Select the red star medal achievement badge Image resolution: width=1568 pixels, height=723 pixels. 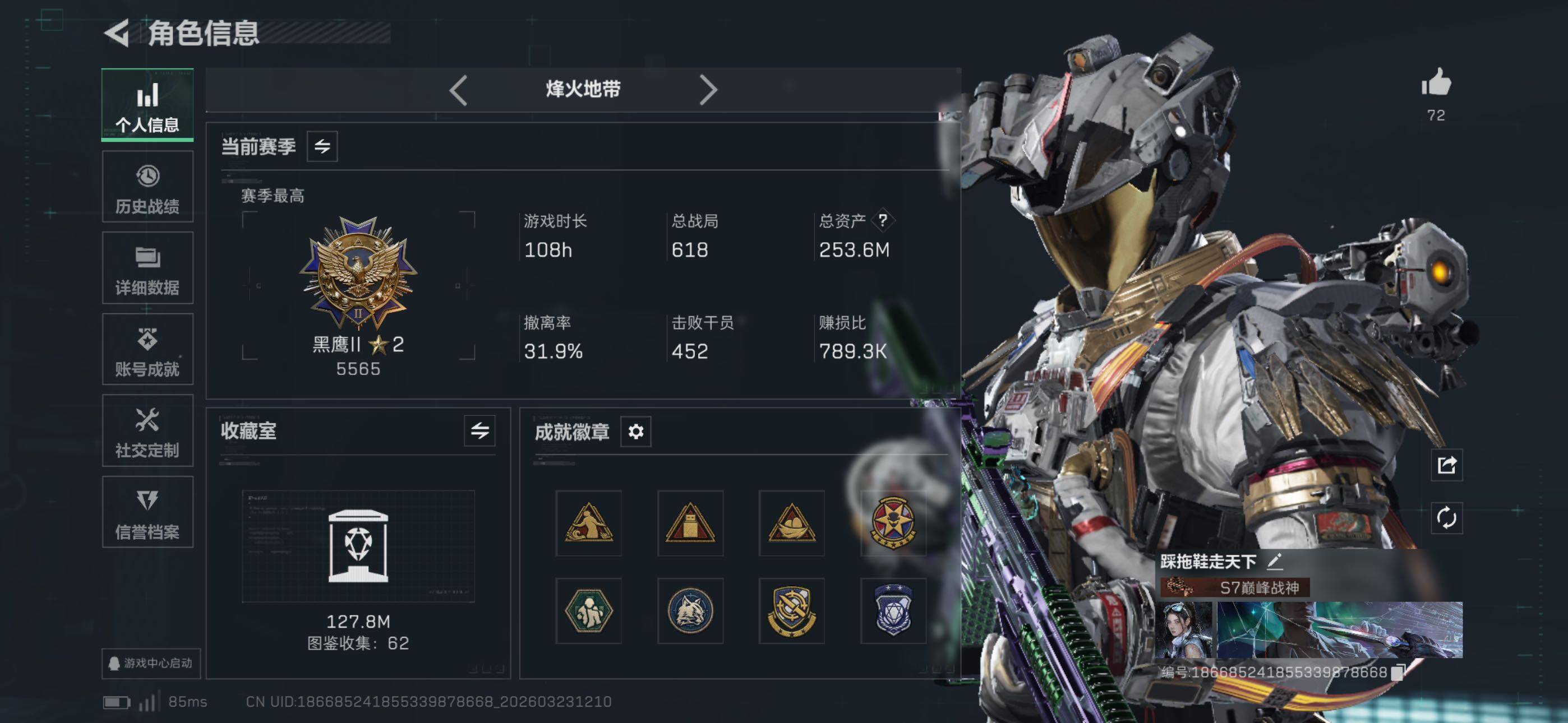point(893,523)
